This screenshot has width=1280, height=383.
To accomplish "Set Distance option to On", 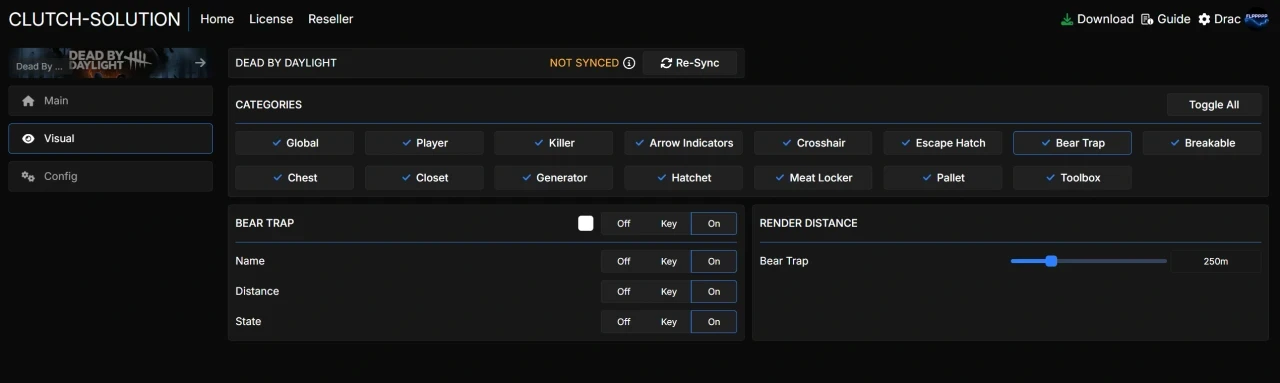I will pos(714,292).
